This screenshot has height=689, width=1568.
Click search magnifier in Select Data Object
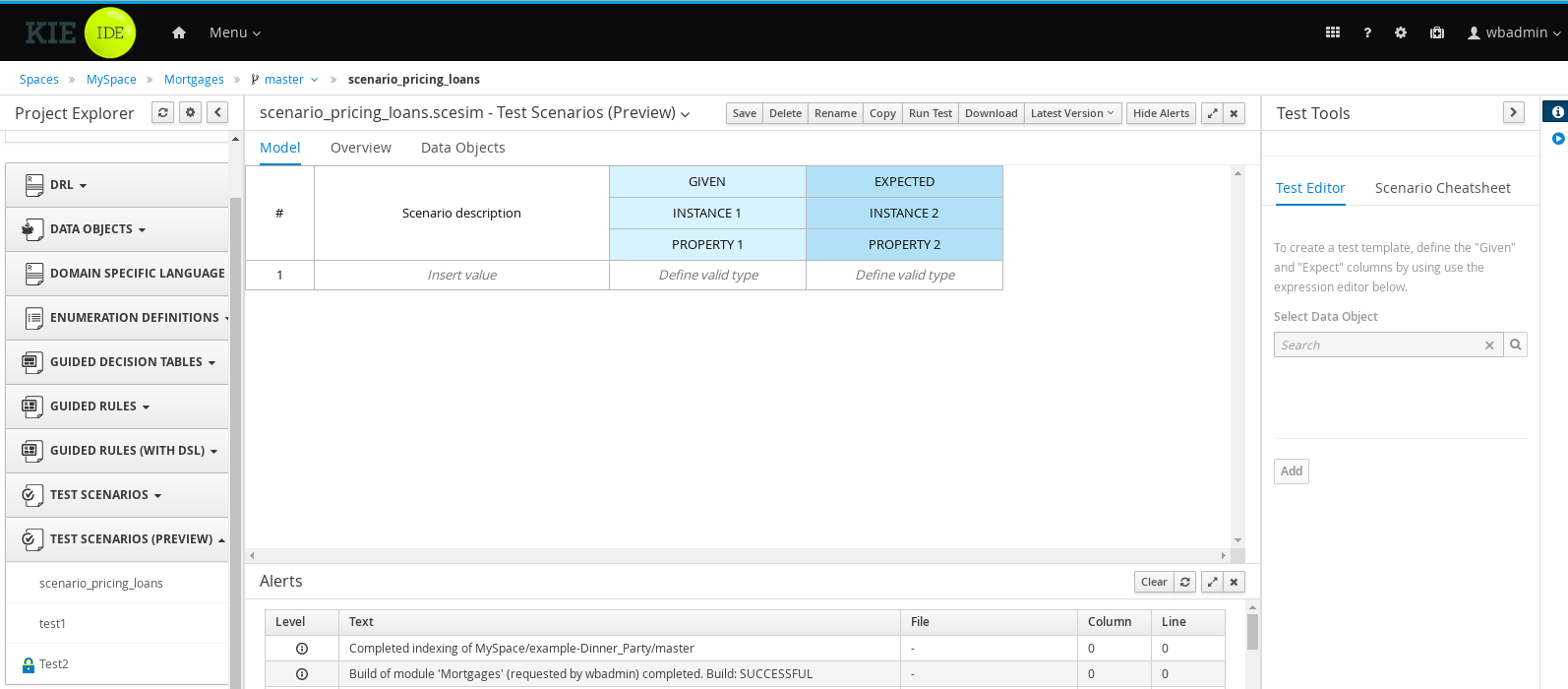tap(1516, 344)
